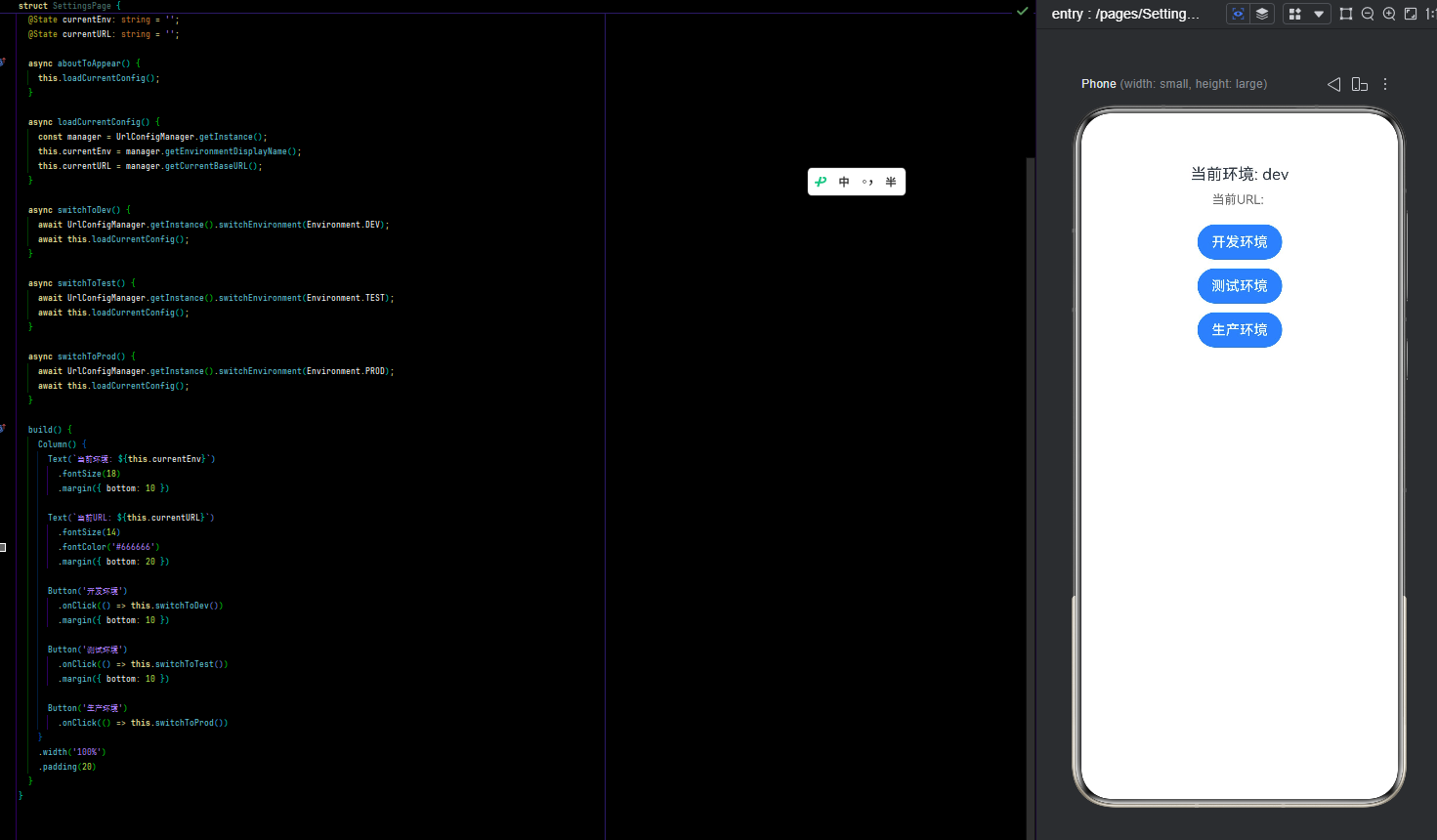Click the @State currentEnv declaration
The width and height of the screenshot is (1437, 840).
tap(104, 20)
